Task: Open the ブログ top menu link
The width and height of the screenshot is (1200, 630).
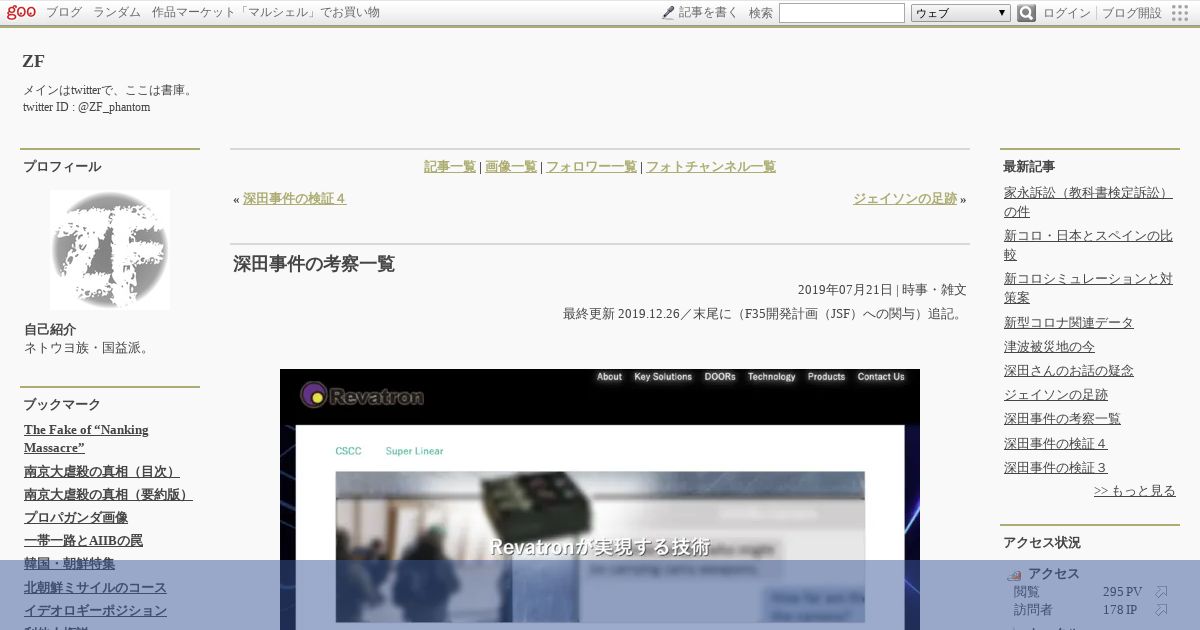Action: coord(64,13)
